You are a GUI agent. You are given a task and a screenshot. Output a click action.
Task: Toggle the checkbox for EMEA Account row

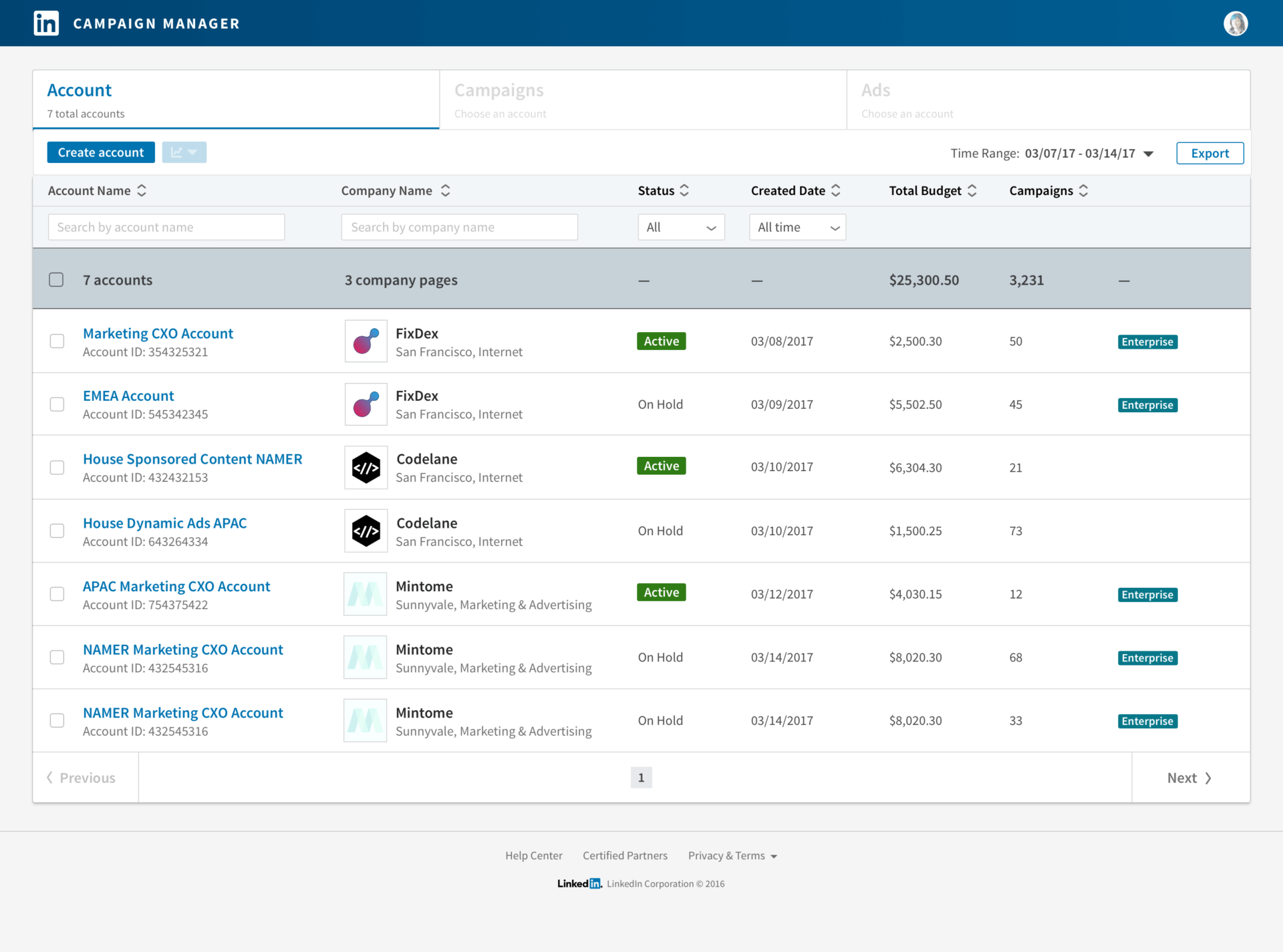[x=57, y=404]
